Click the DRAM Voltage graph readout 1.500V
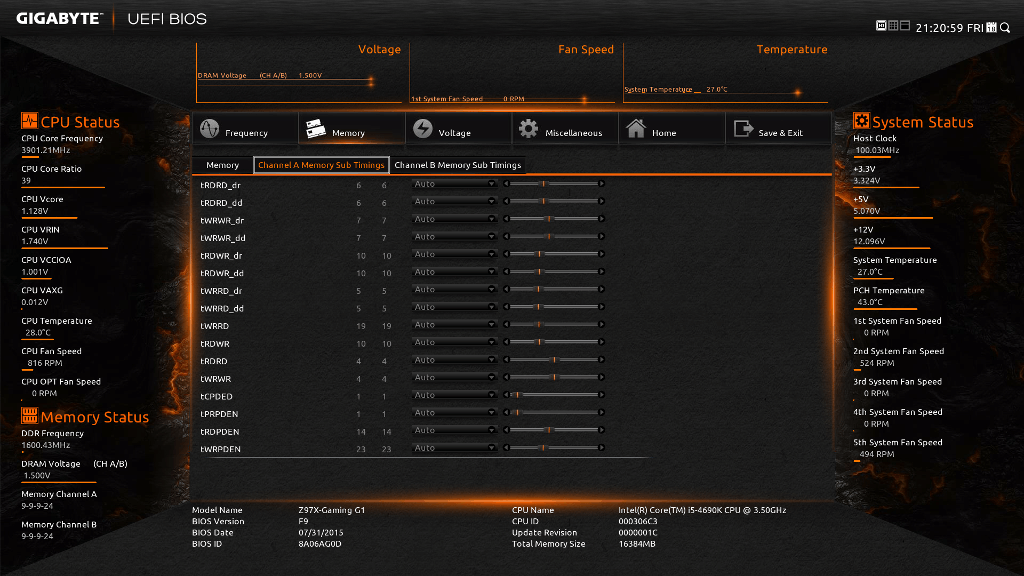 coord(310,76)
